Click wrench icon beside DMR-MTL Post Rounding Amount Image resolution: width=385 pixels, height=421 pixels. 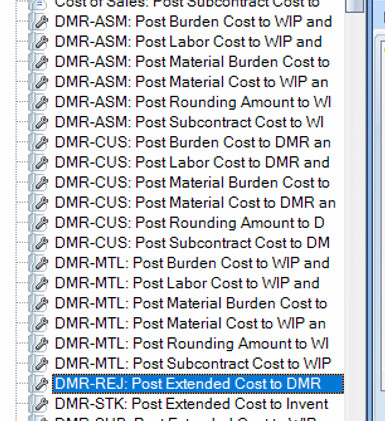pos(39,344)
